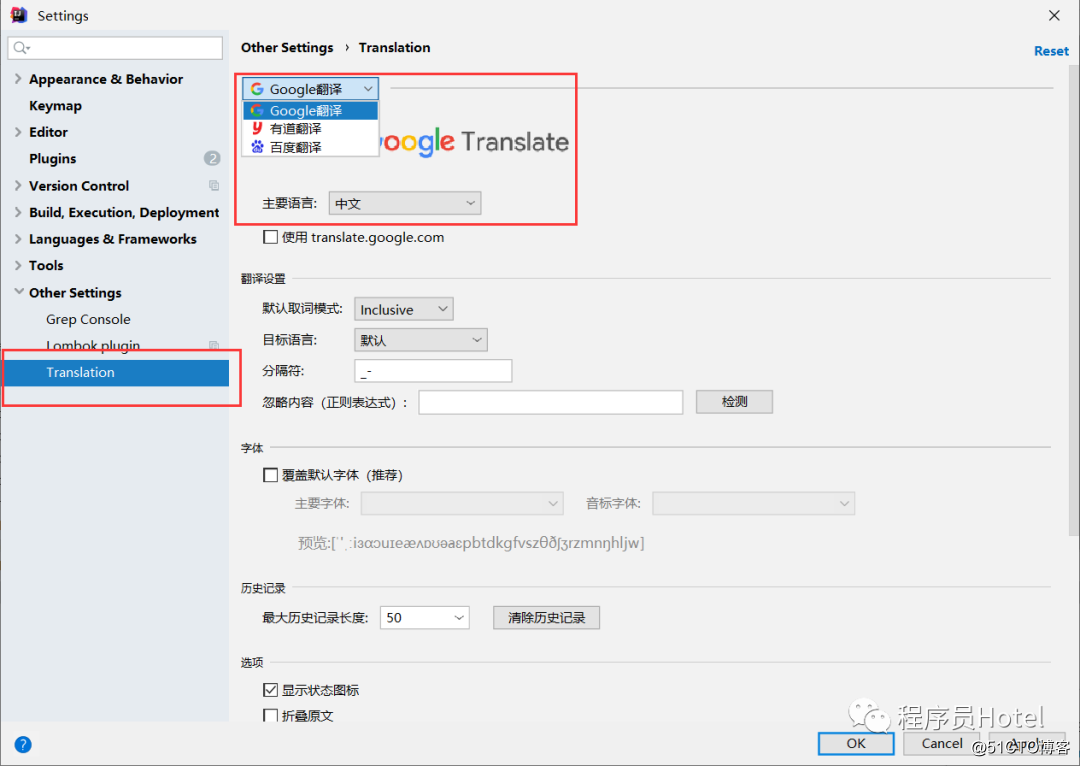
Task: Click the IntelliJ logo in title bar
Action: click(x=19, y=15)
